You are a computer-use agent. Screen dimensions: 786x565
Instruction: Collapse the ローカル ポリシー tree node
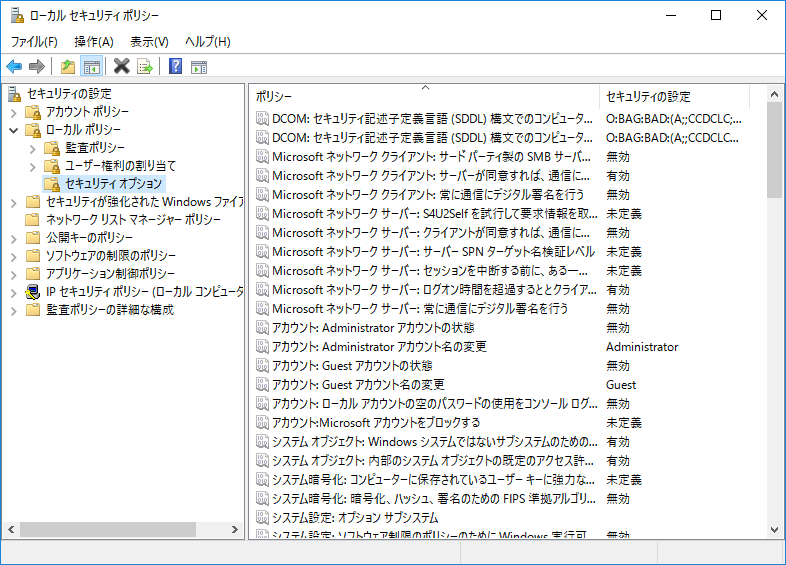[13, 130]
